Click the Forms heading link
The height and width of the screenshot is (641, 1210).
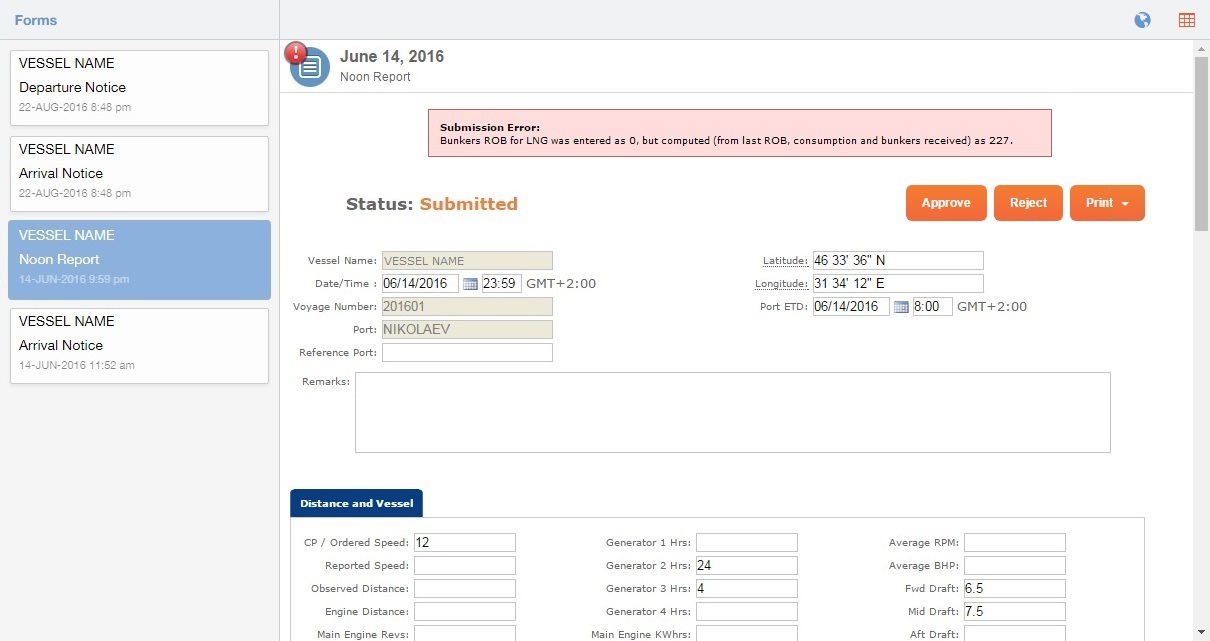tap(35, 19)
